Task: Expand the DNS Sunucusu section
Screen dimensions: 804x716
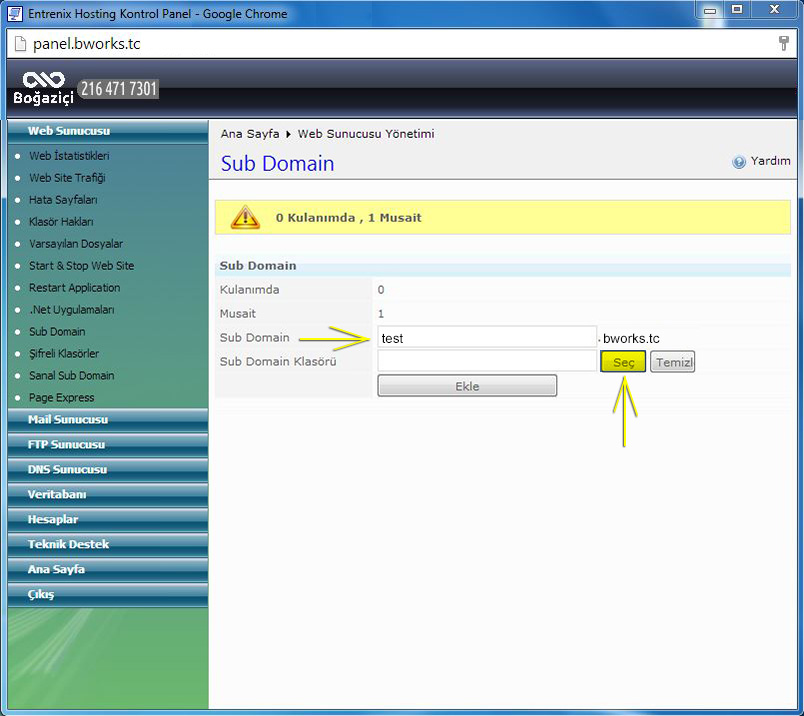Action: point(67,470)
